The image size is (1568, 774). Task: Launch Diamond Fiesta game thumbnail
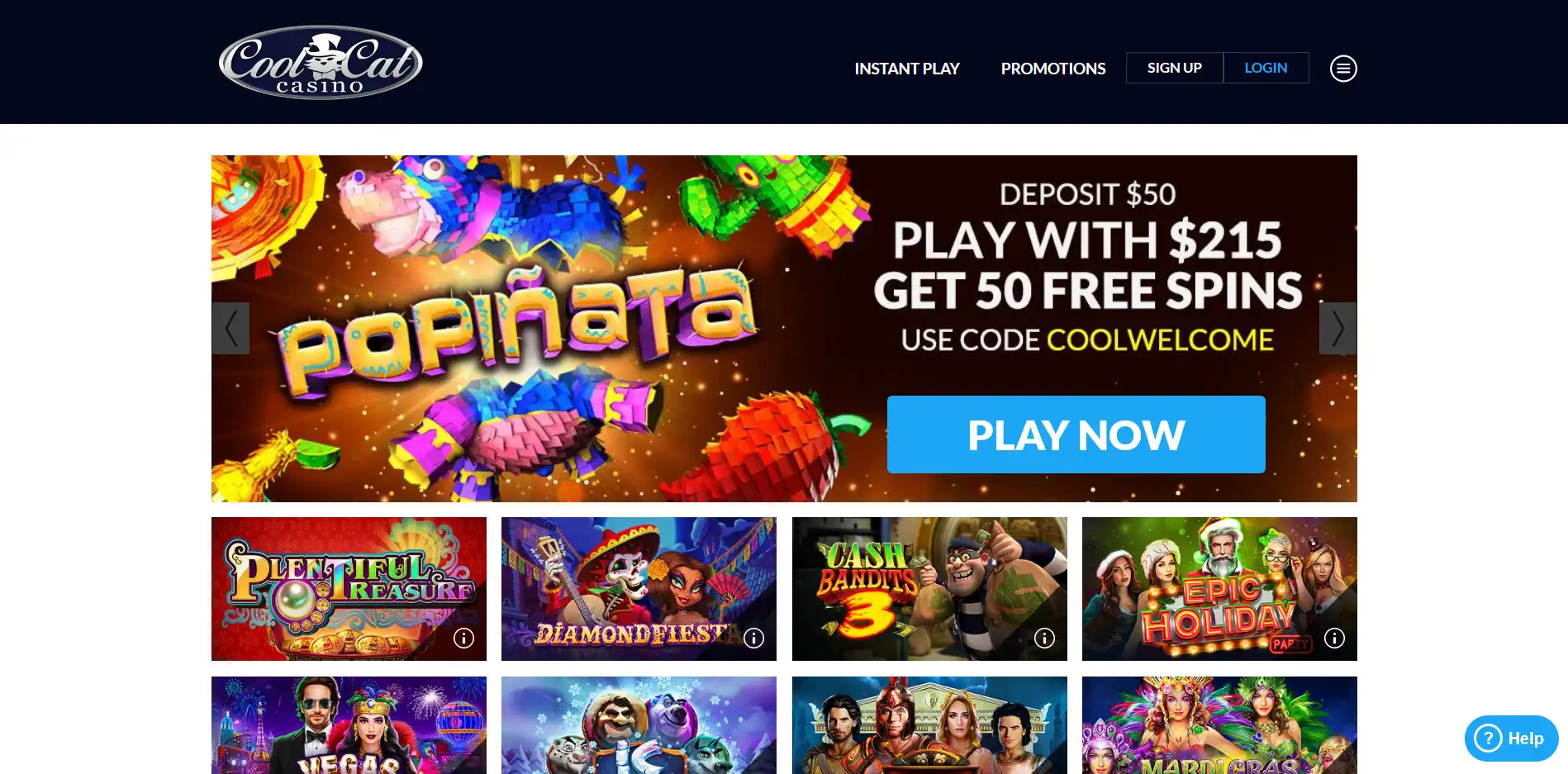click(x=639, y=589)
